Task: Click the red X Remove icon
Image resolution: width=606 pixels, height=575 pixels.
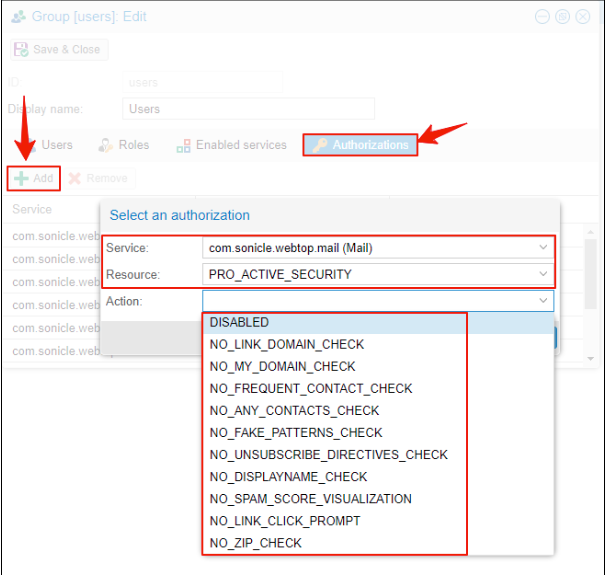Action: coord(74,178)
